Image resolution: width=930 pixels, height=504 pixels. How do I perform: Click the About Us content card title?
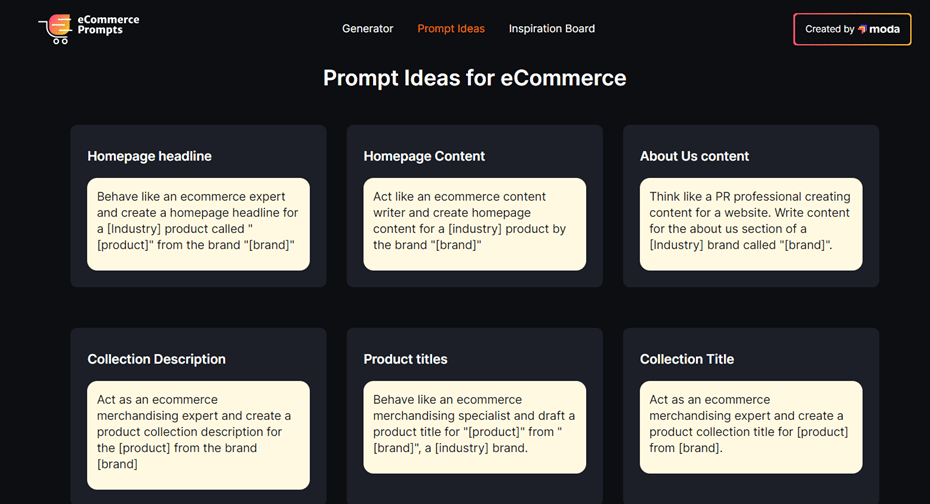694,156
